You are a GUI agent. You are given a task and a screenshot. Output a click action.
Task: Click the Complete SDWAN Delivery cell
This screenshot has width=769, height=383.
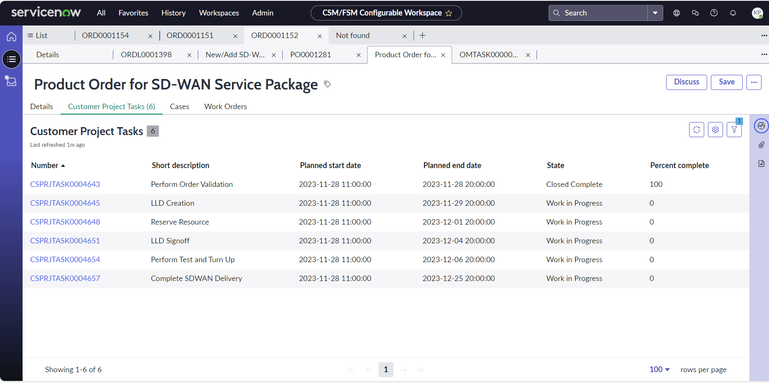click(x=196, y=279)
